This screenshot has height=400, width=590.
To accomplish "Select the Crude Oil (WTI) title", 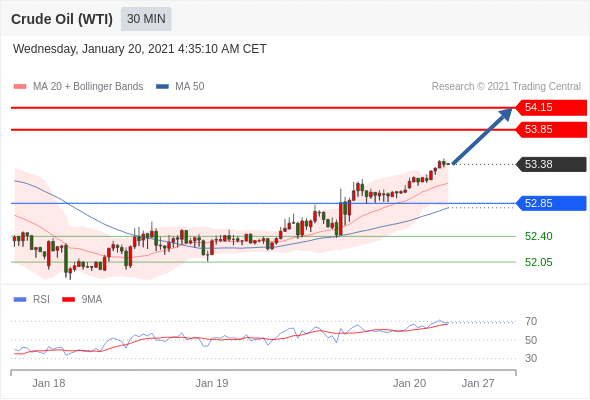I will (62, 19).
